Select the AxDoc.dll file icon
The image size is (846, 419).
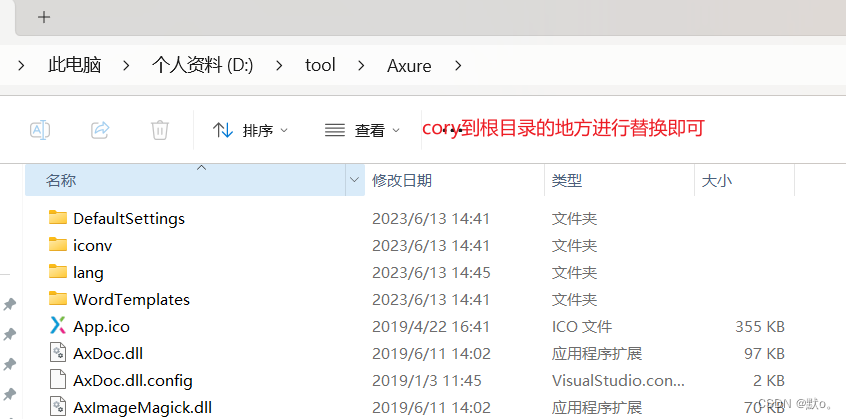pyautogui.click(x=57, y=353)
